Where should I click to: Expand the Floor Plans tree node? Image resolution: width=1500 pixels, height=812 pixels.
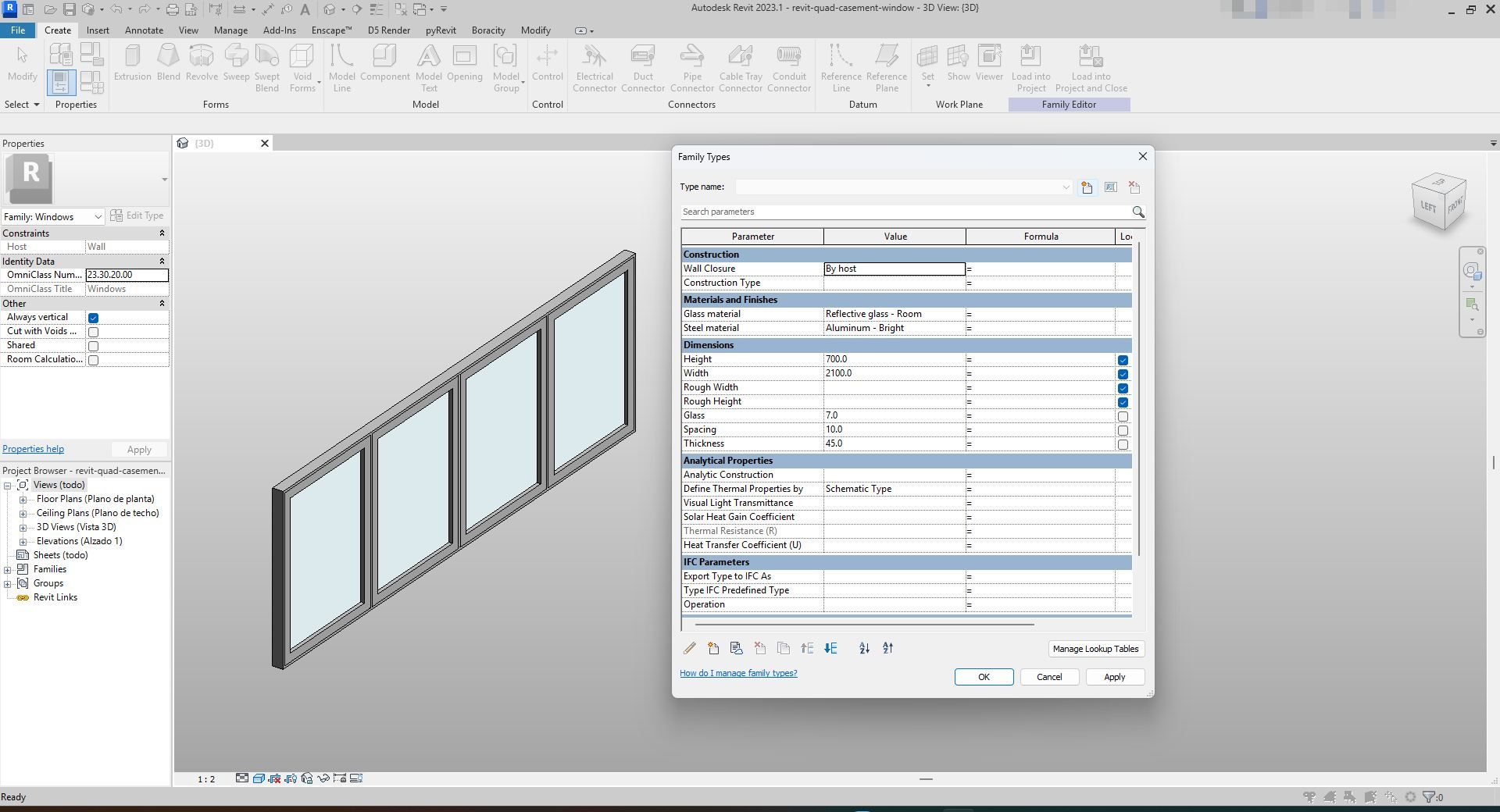pos(23,500)
